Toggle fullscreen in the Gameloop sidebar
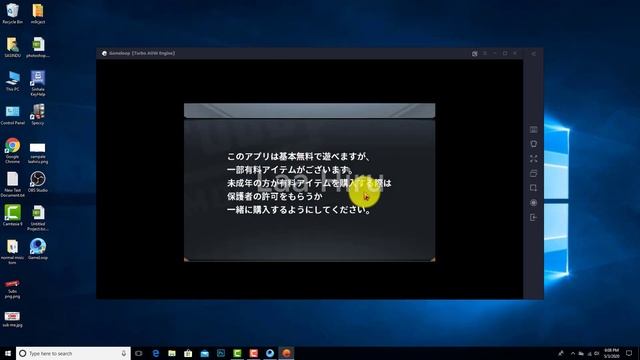 533,159
